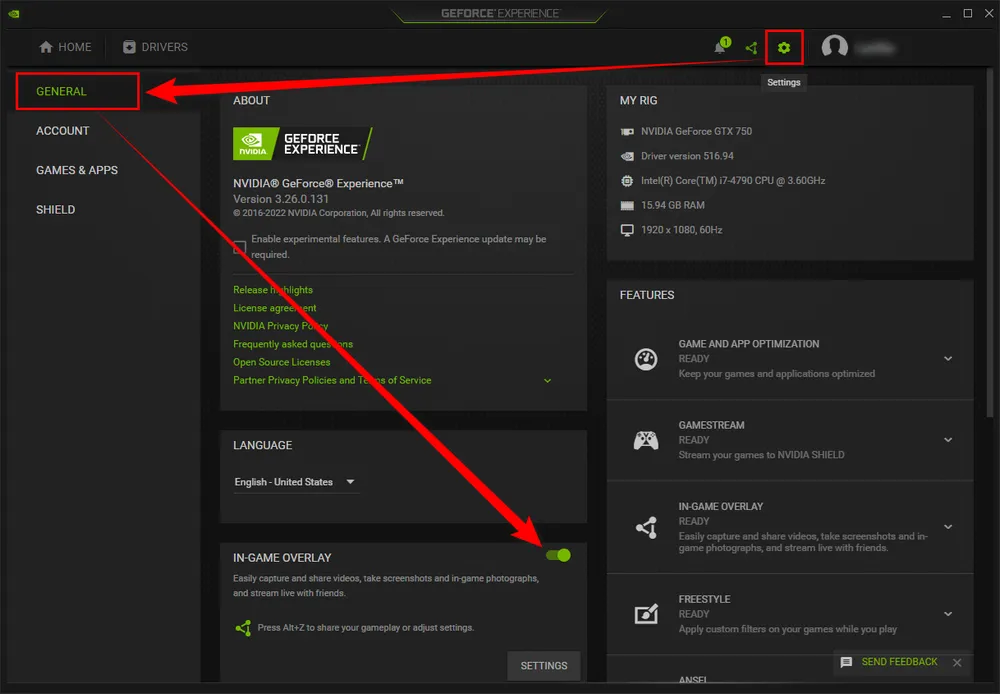1000x694 pixels.
Task: Click NVIDIA GeForce GTX 750 text
Action: coord(696,131)
